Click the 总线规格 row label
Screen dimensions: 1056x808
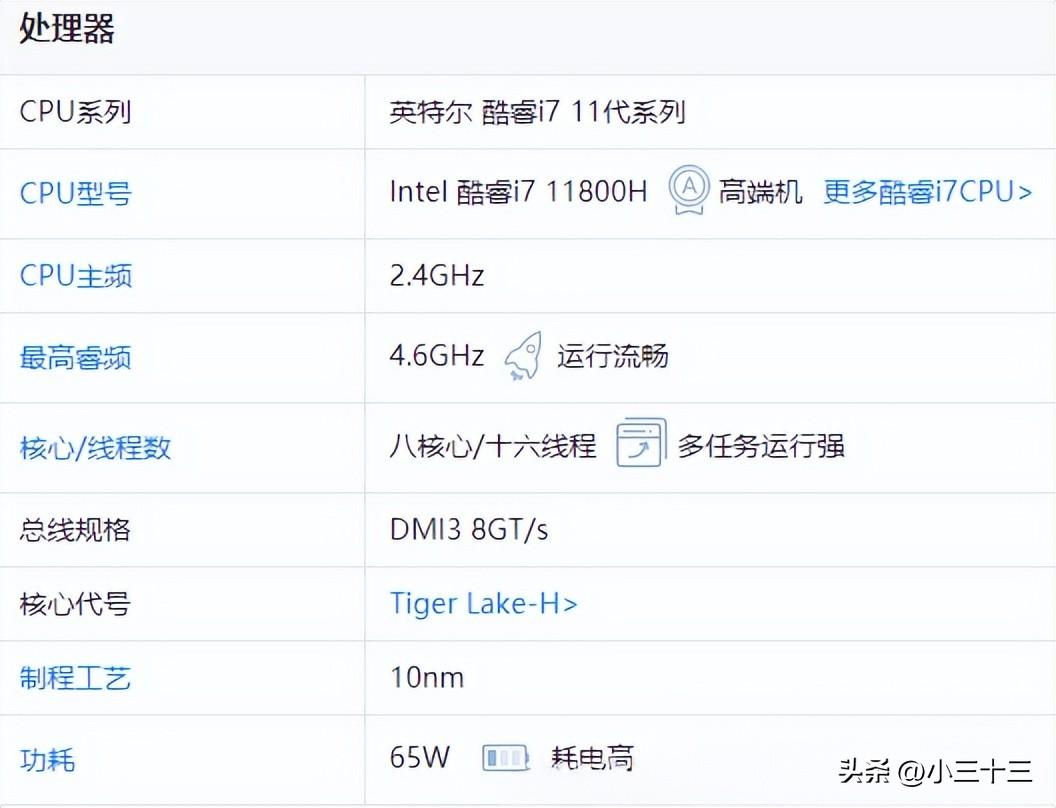click(x=75, y=530)
